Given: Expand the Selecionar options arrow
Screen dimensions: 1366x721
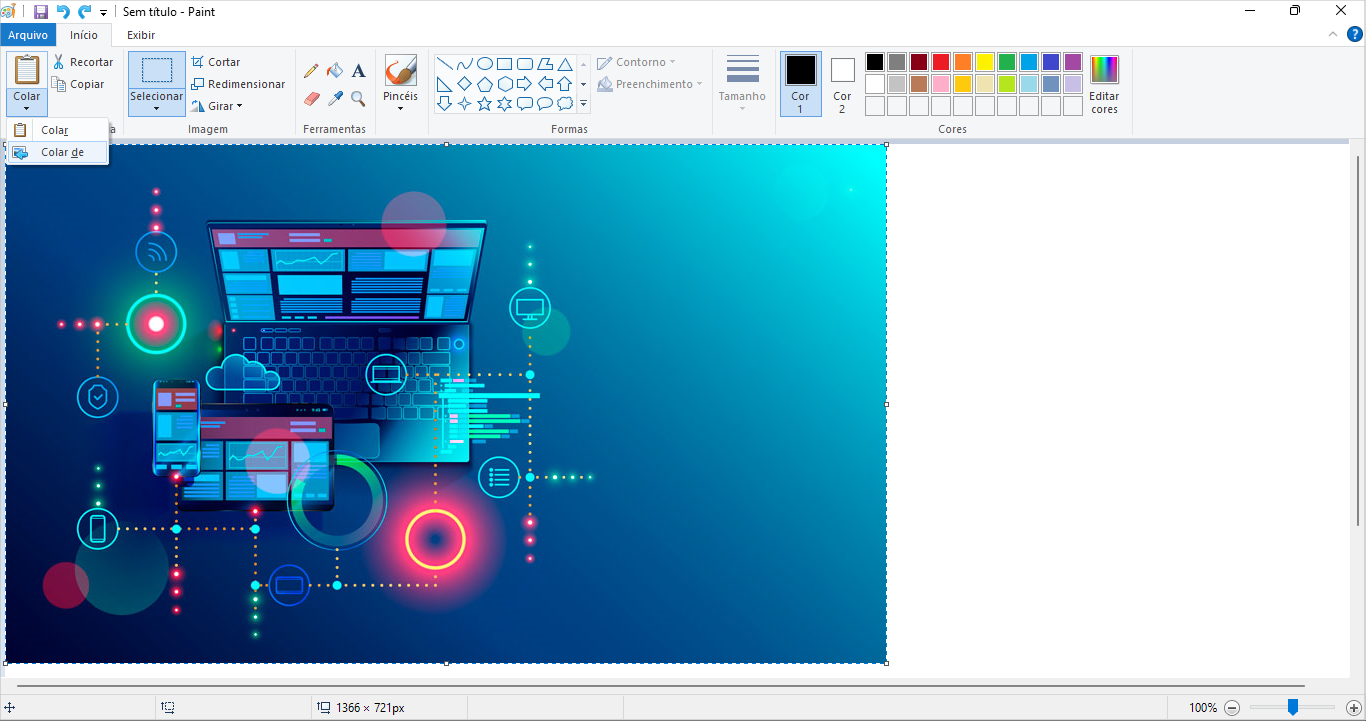Looking at the screenshot, I should pyautogui.click(x=157, y=108).
